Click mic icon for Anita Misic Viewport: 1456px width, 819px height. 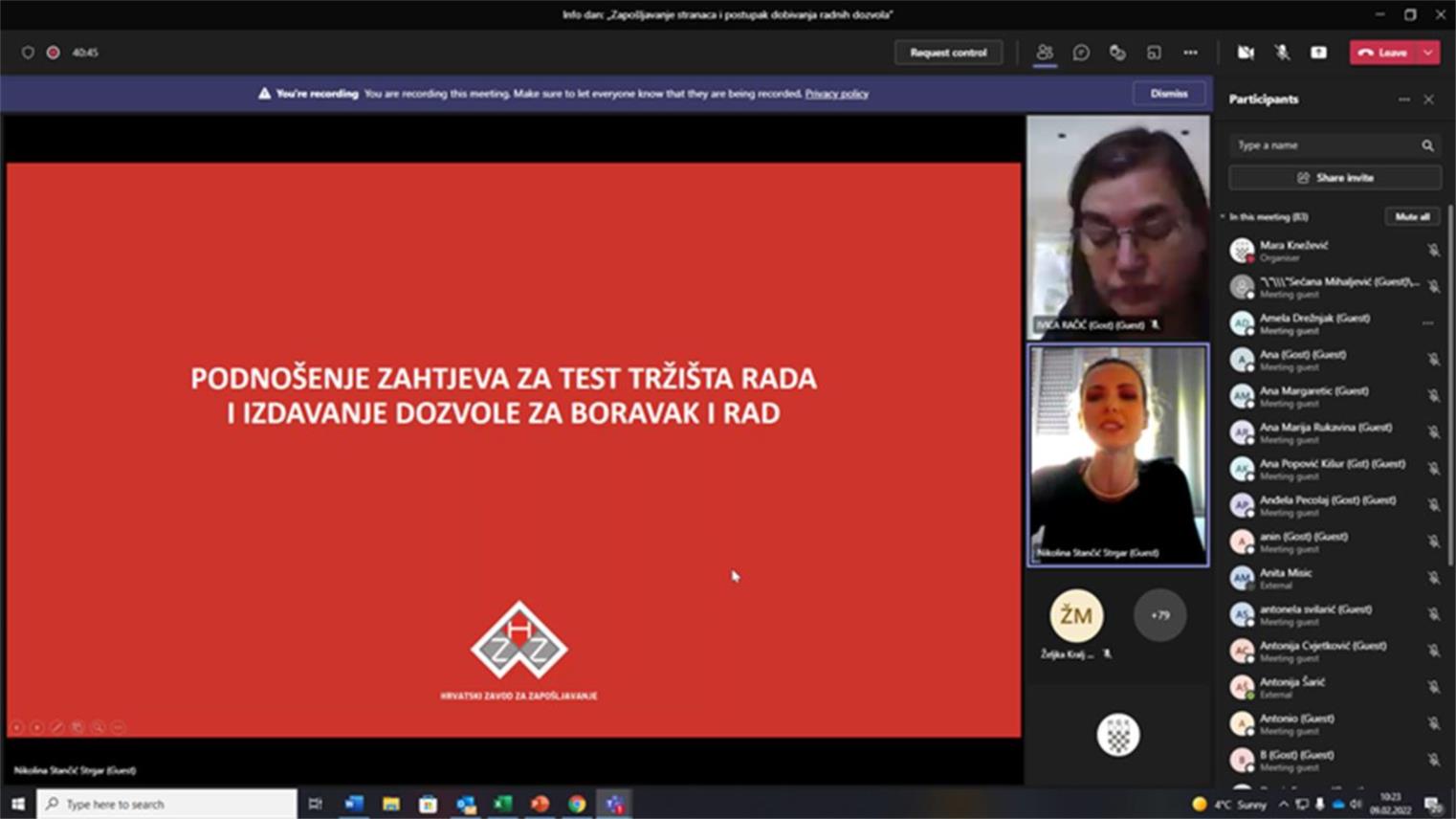pyautogui.click(x=1433, y=578)
